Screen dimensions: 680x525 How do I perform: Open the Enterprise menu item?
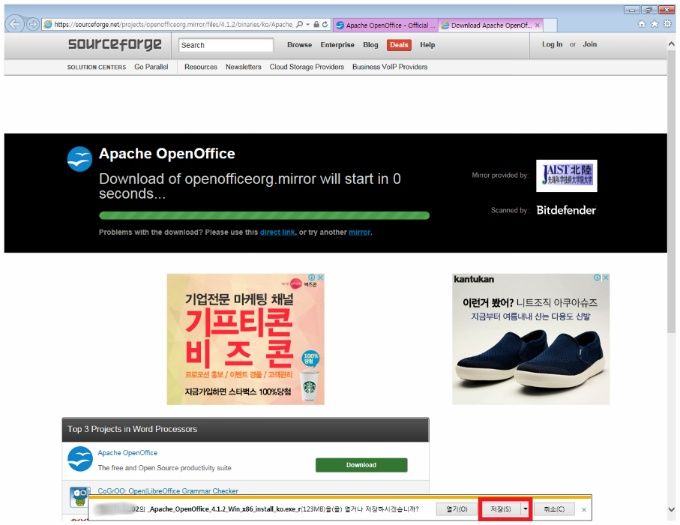pos(337,45)
